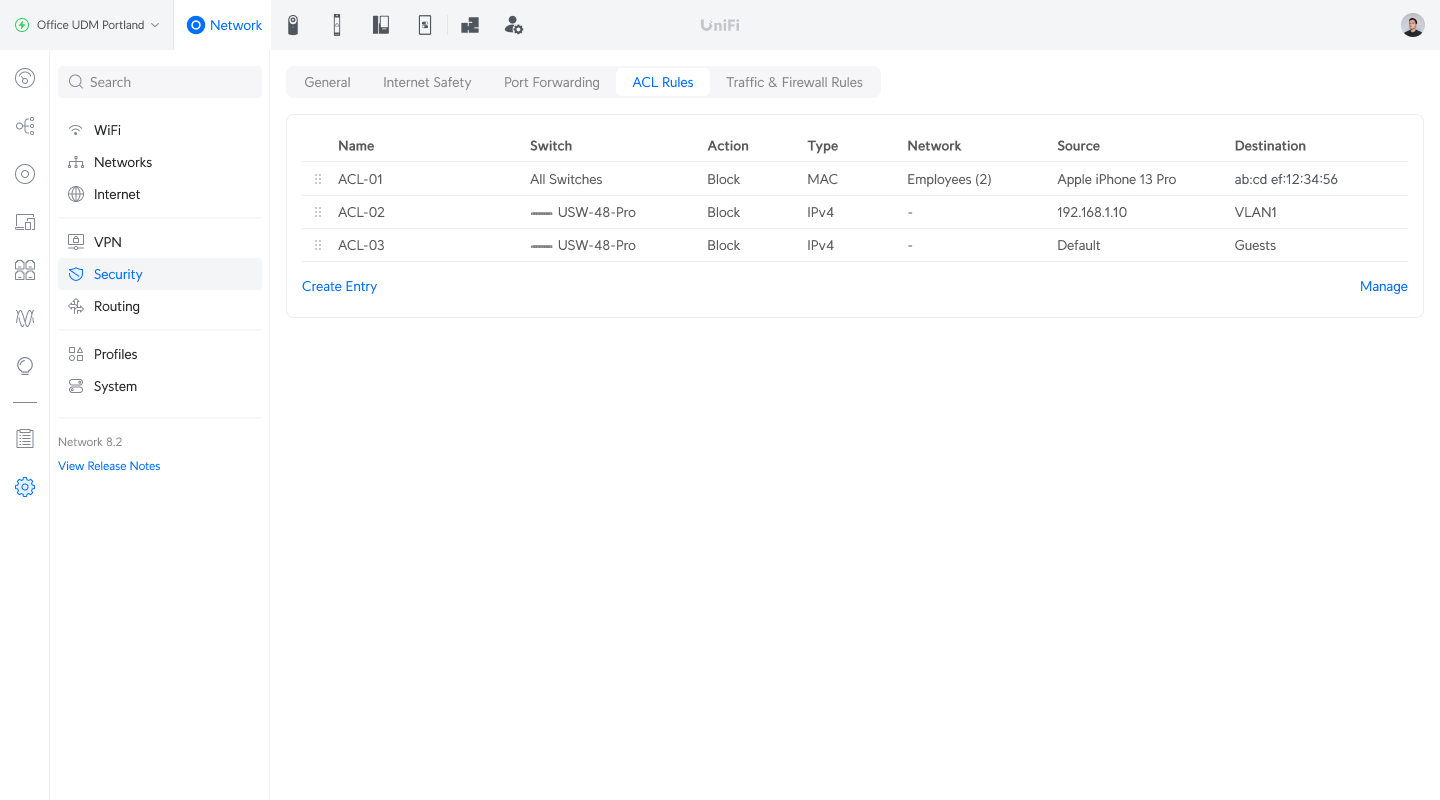This screenshot has height=800, width=1440.
Task: Open the settings gear in left rail
Action: click(25, 487)
